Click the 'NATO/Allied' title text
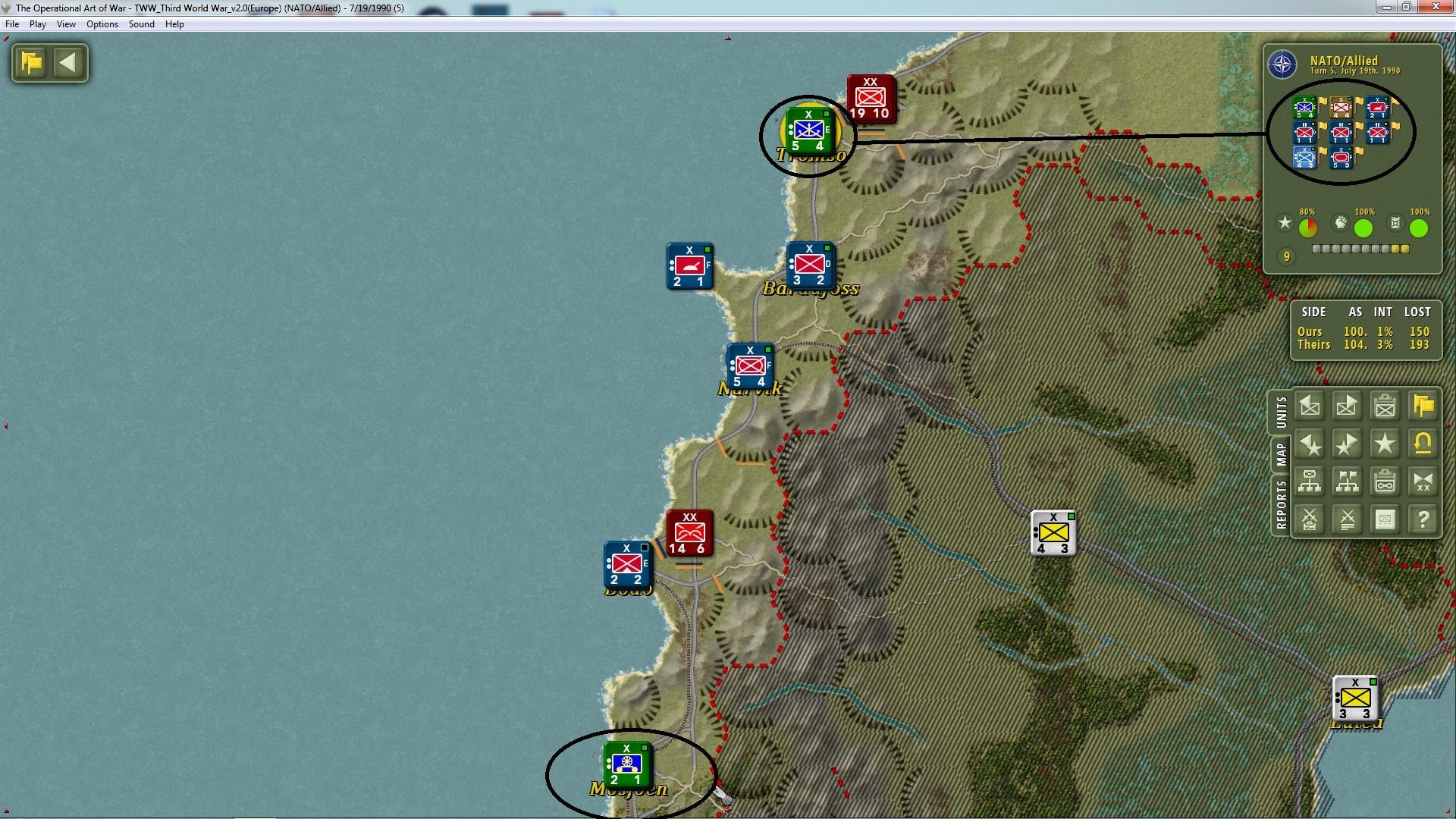 (1344, 61)
